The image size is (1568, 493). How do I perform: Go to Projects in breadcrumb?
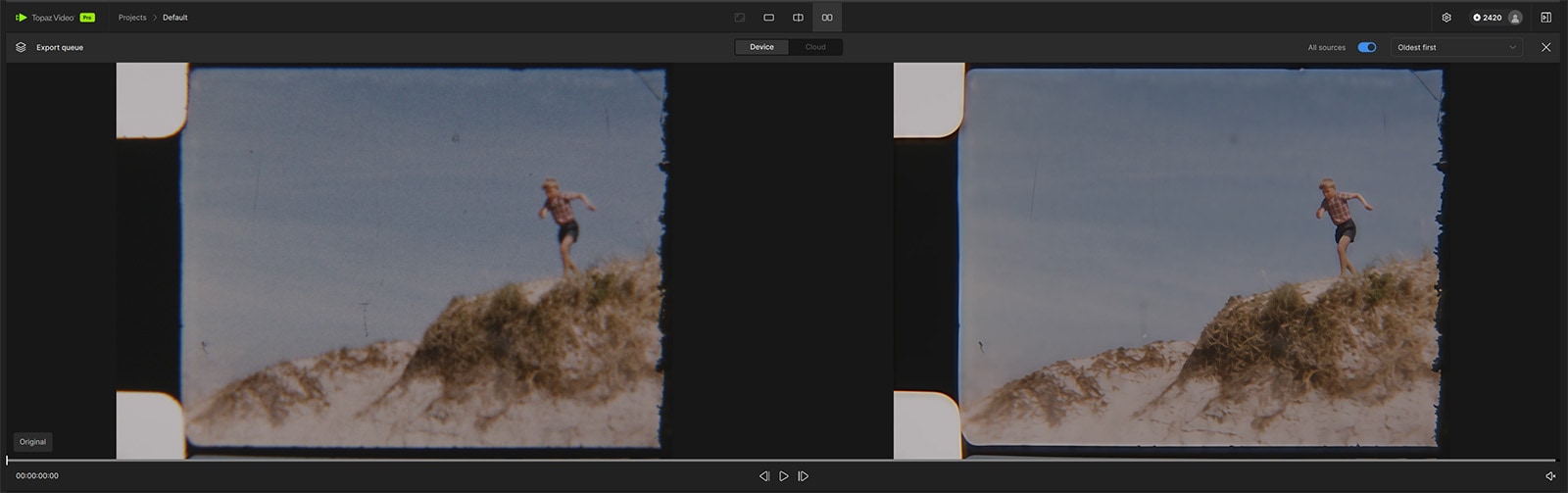pyautogui.click(x=132, y=18)
